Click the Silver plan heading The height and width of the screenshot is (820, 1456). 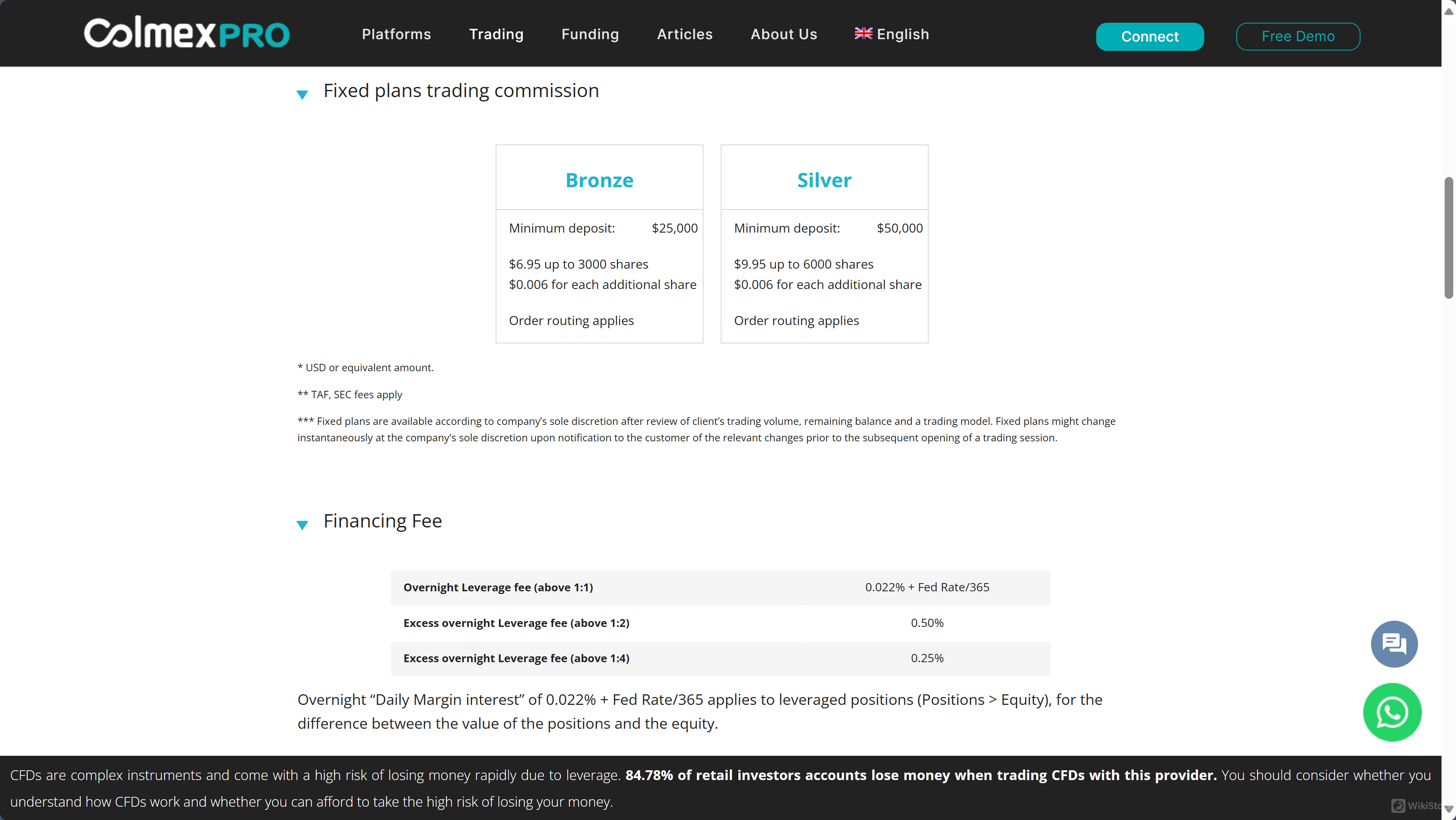[824, 181]
